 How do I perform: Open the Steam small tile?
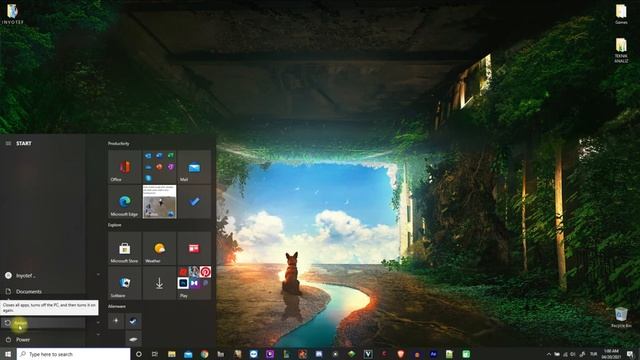[x=133, y=321]
